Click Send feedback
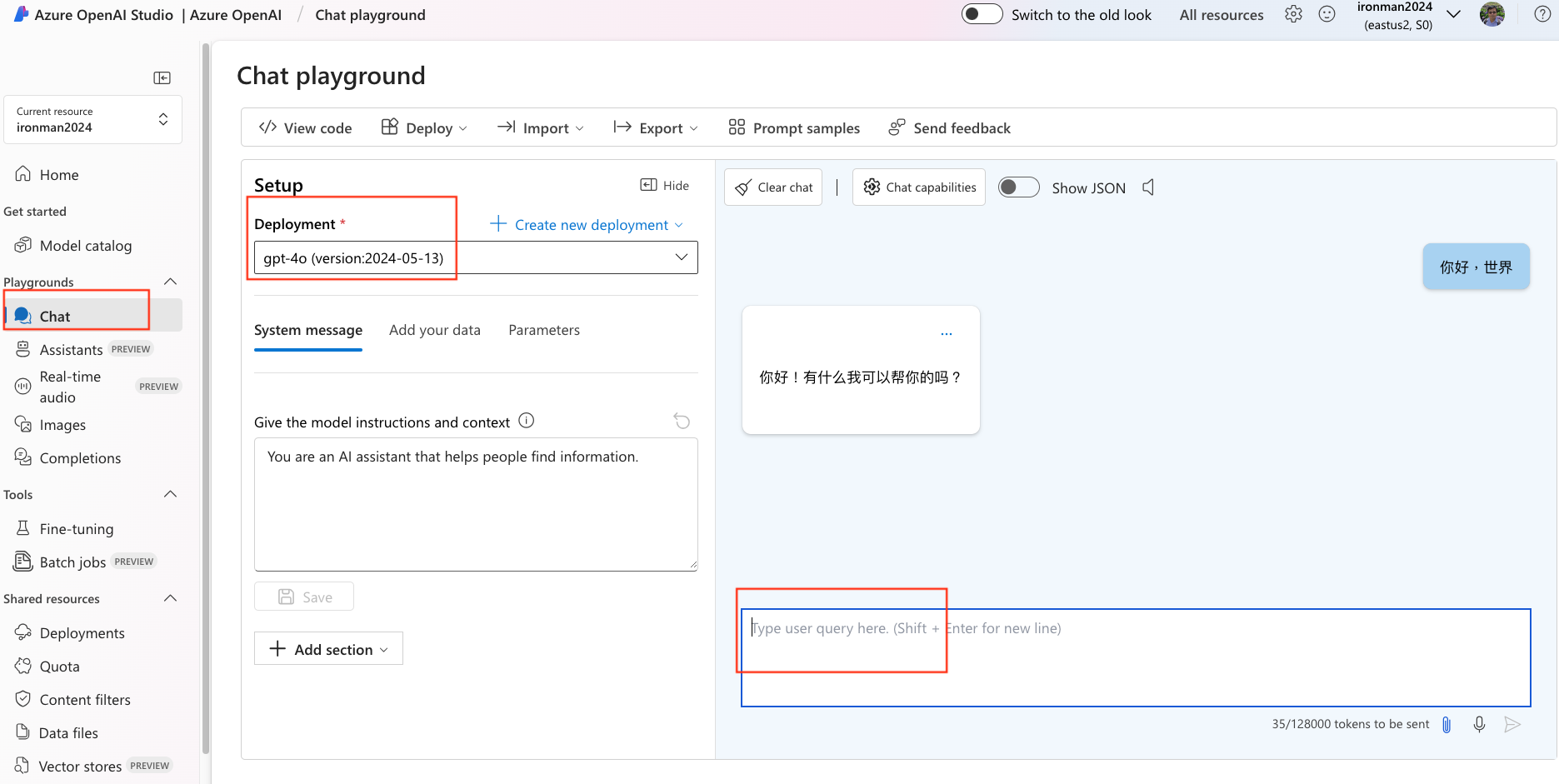 tap(949, 127)
